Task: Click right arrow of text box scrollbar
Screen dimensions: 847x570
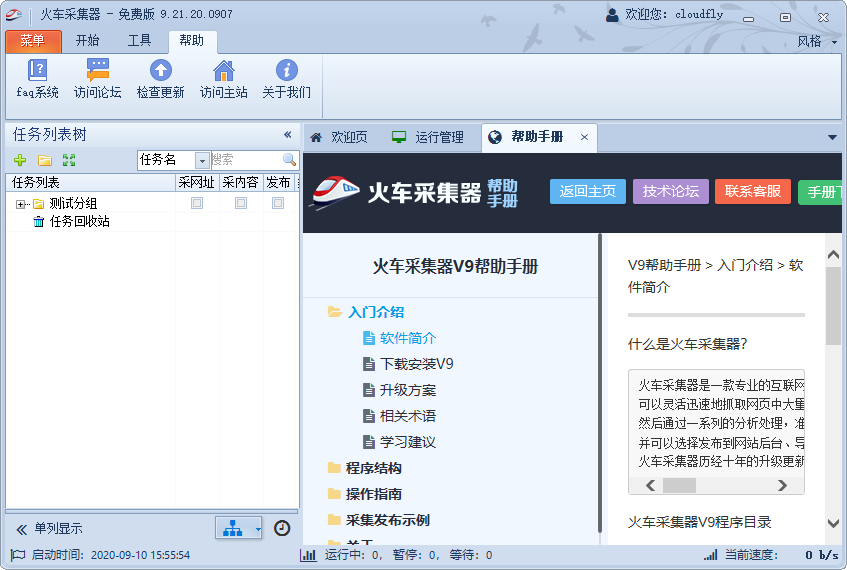Action: 782,485
